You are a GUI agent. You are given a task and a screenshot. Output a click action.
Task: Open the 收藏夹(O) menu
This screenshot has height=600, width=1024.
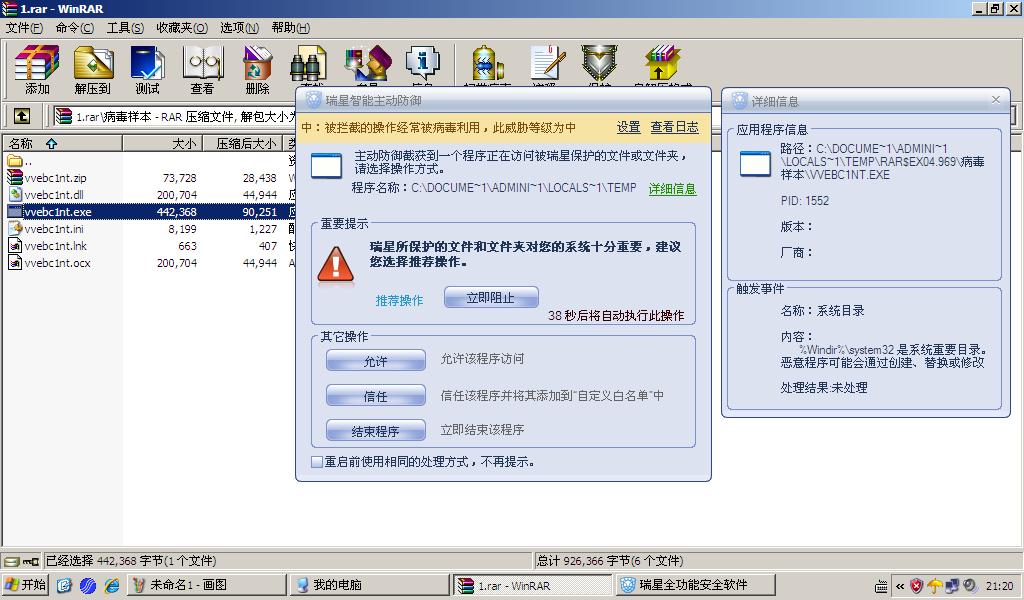pos(182,27)
